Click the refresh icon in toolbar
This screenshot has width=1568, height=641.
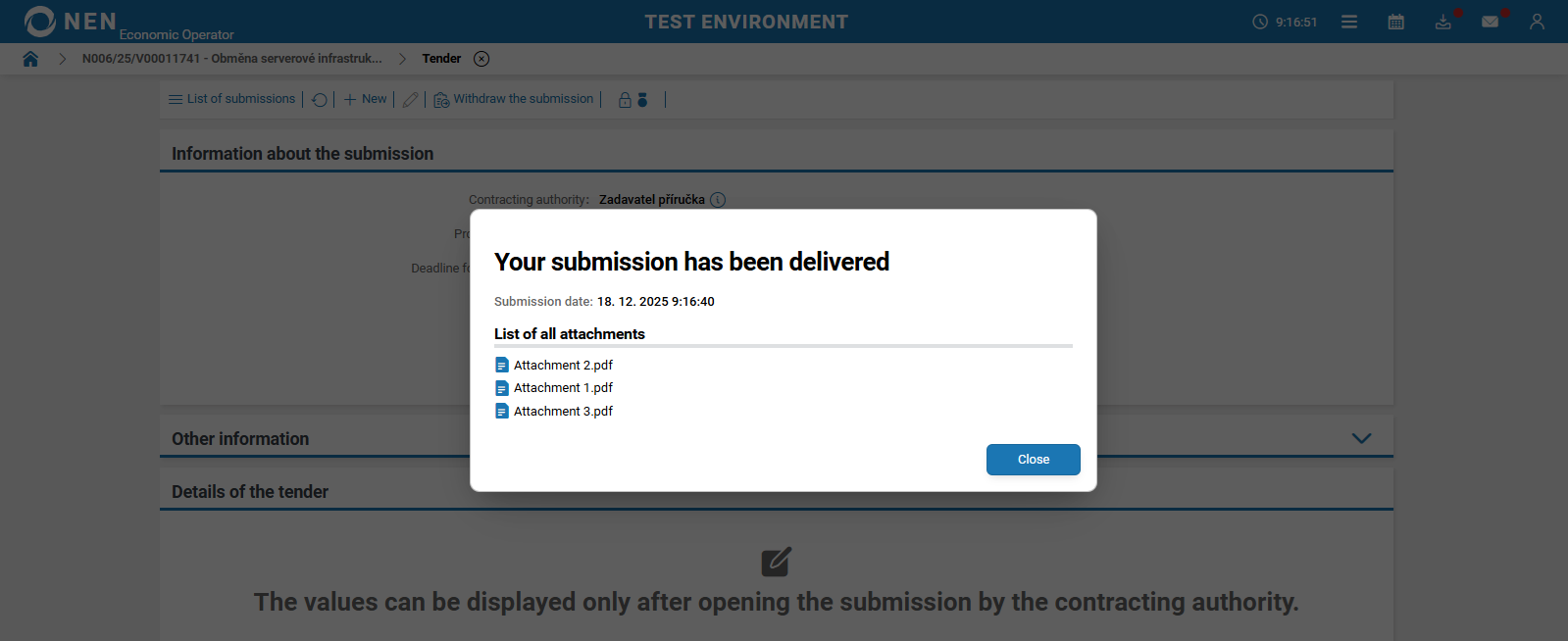pos(320,100)
